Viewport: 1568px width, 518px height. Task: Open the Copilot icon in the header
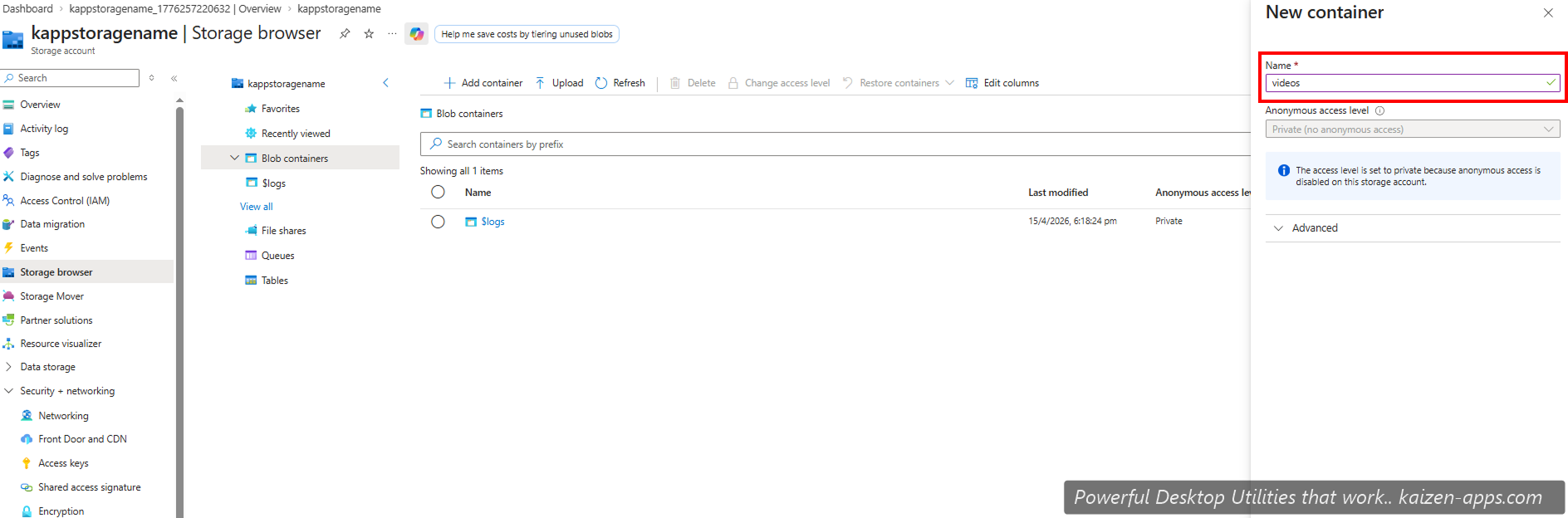point(416,34)
